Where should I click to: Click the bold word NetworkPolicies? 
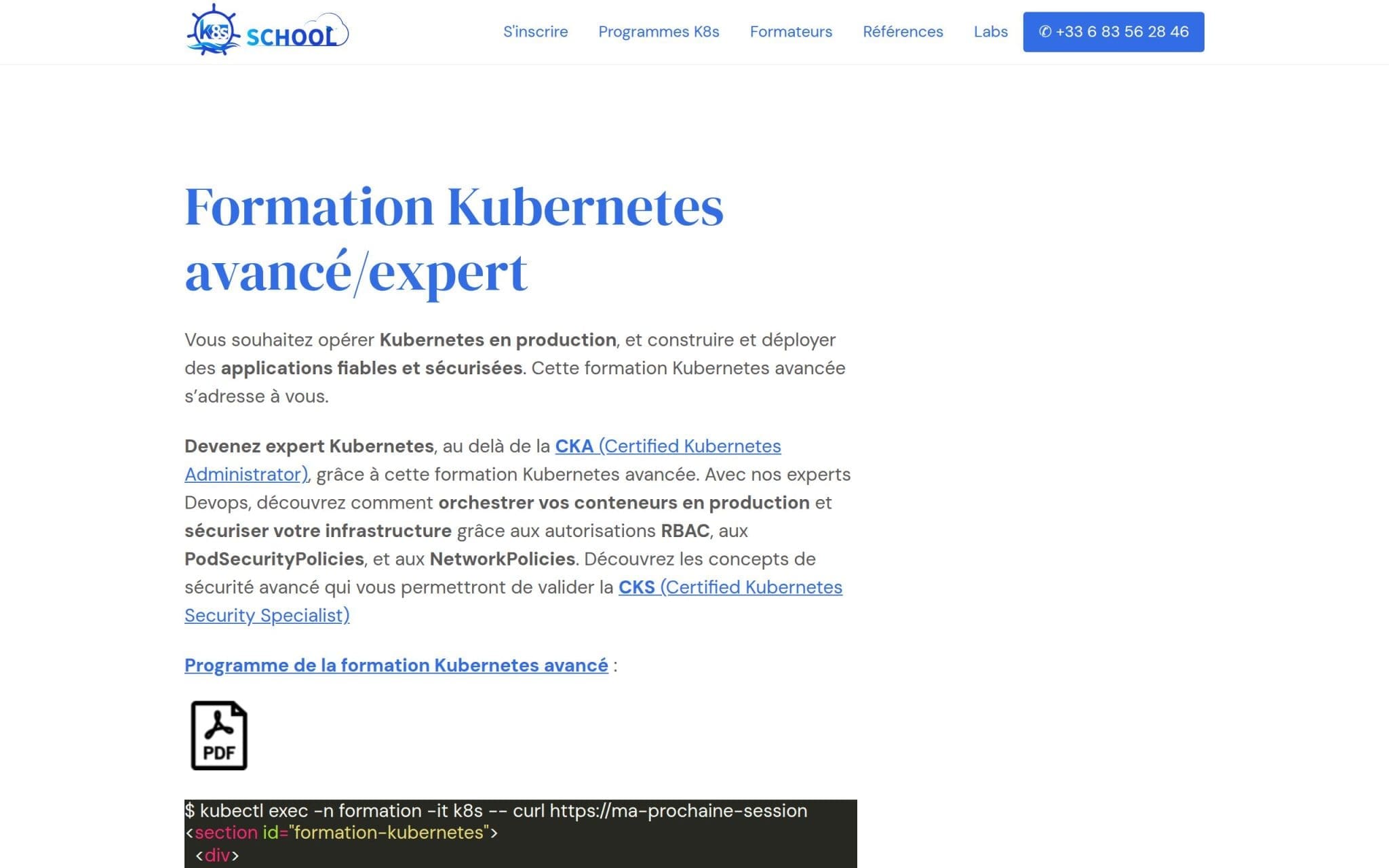point(503,559)
